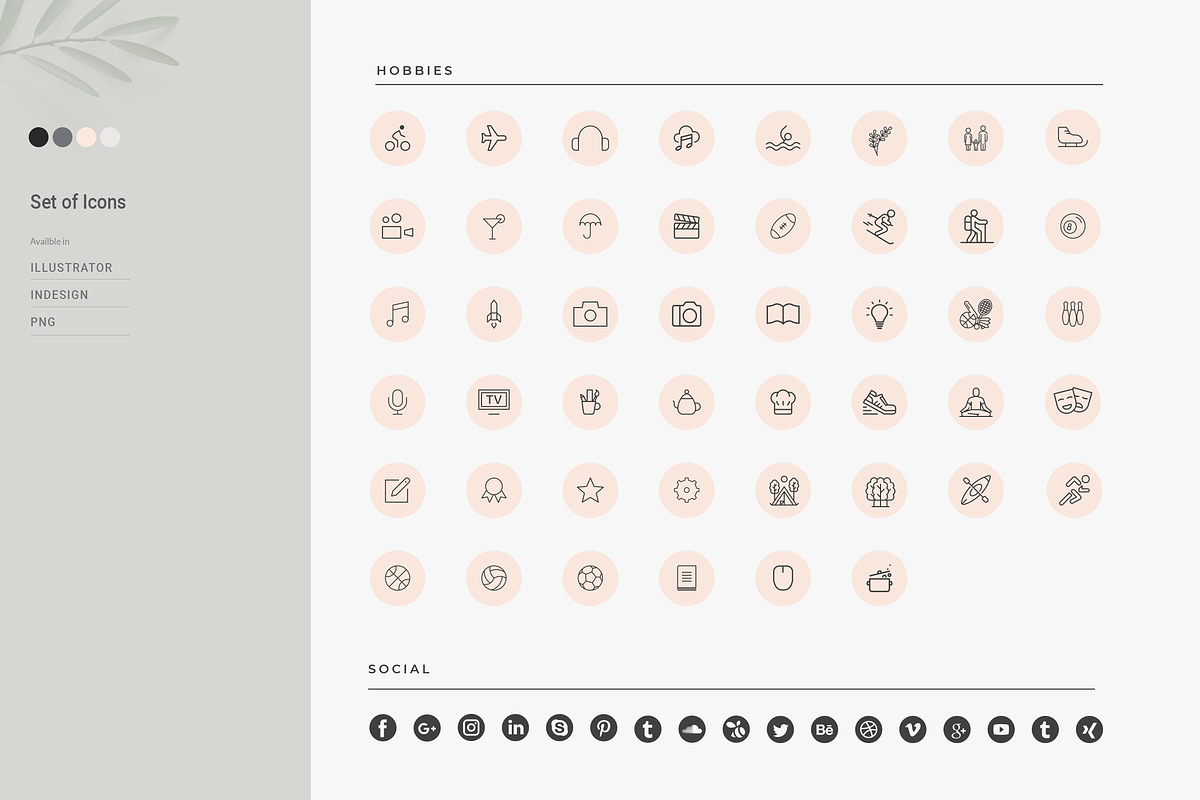The image size is (1200, 800).
Task: Click the Facebook social icon
Action: pyautogui.click(x=383, y=728)
